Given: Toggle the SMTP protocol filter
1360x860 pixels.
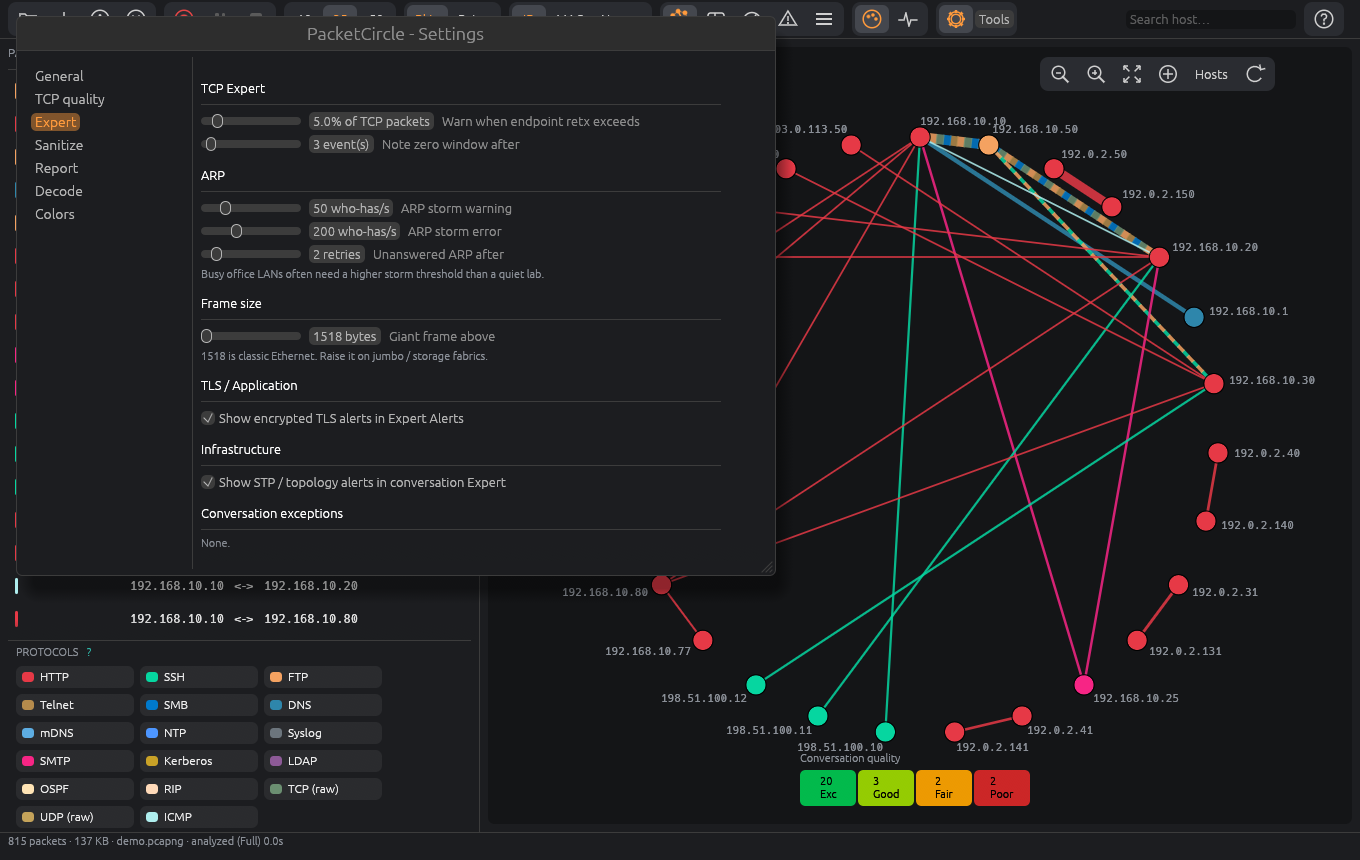Looking at the screenshot, I should pyautogui.click(x=75, y=761).
